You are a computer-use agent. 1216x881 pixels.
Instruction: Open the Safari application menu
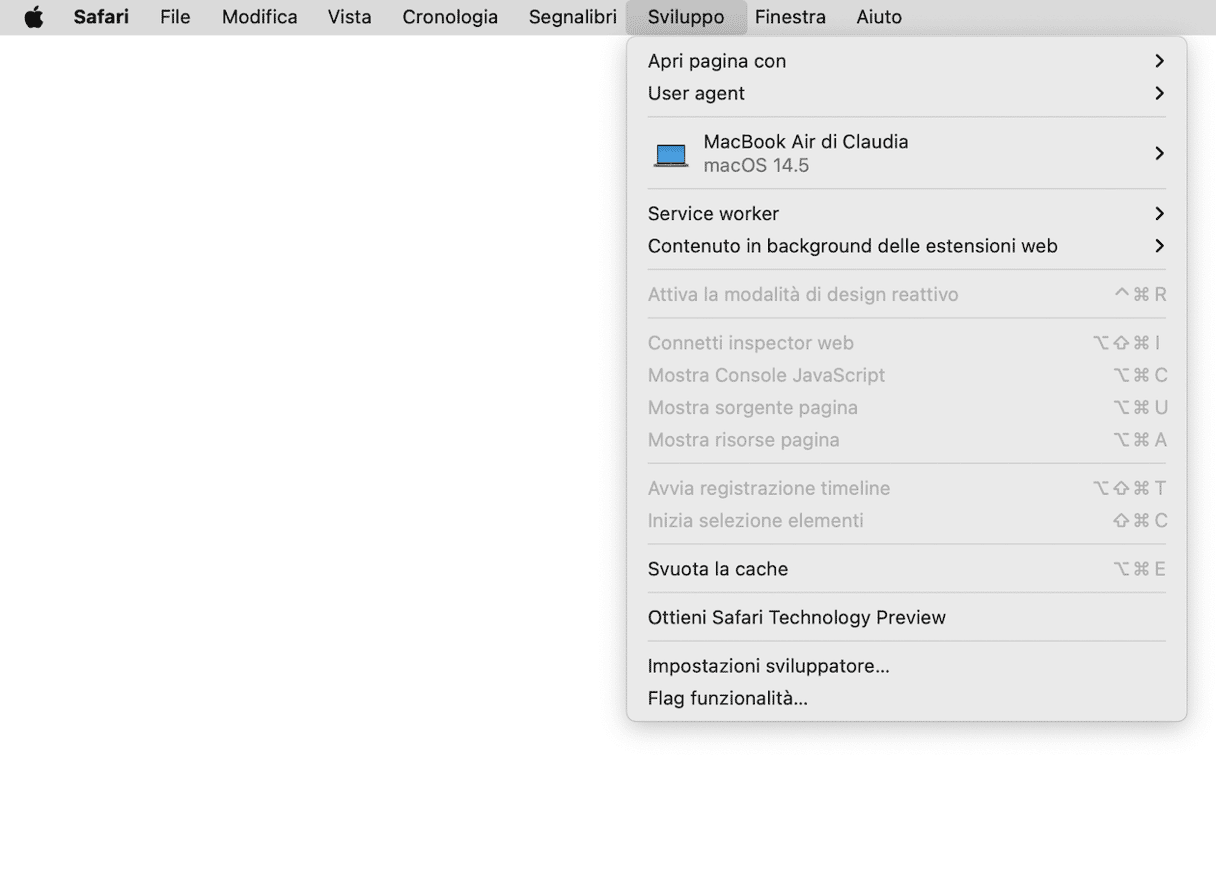[x=101, y=17]
